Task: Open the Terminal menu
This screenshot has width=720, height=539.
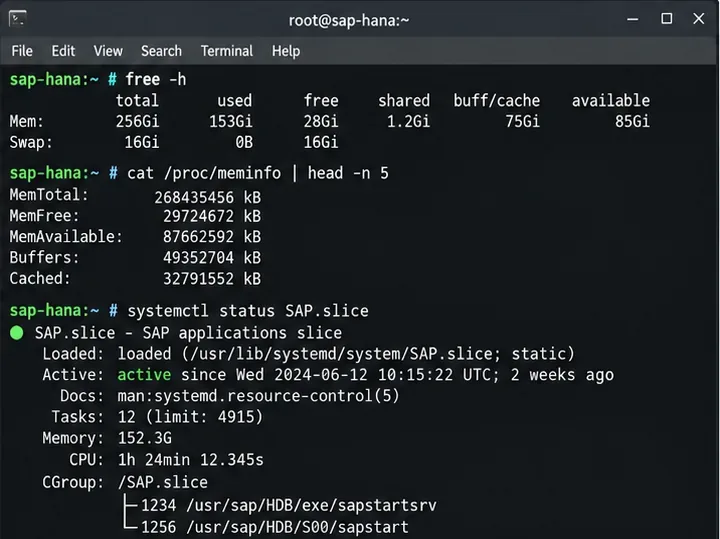Action: coord(227,51)
